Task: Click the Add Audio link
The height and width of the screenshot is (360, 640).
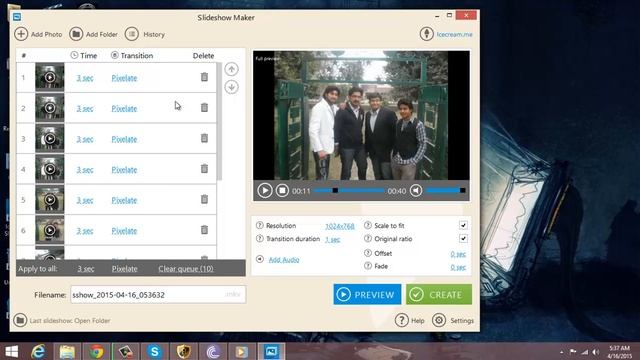Action: (x=284, y=260)
